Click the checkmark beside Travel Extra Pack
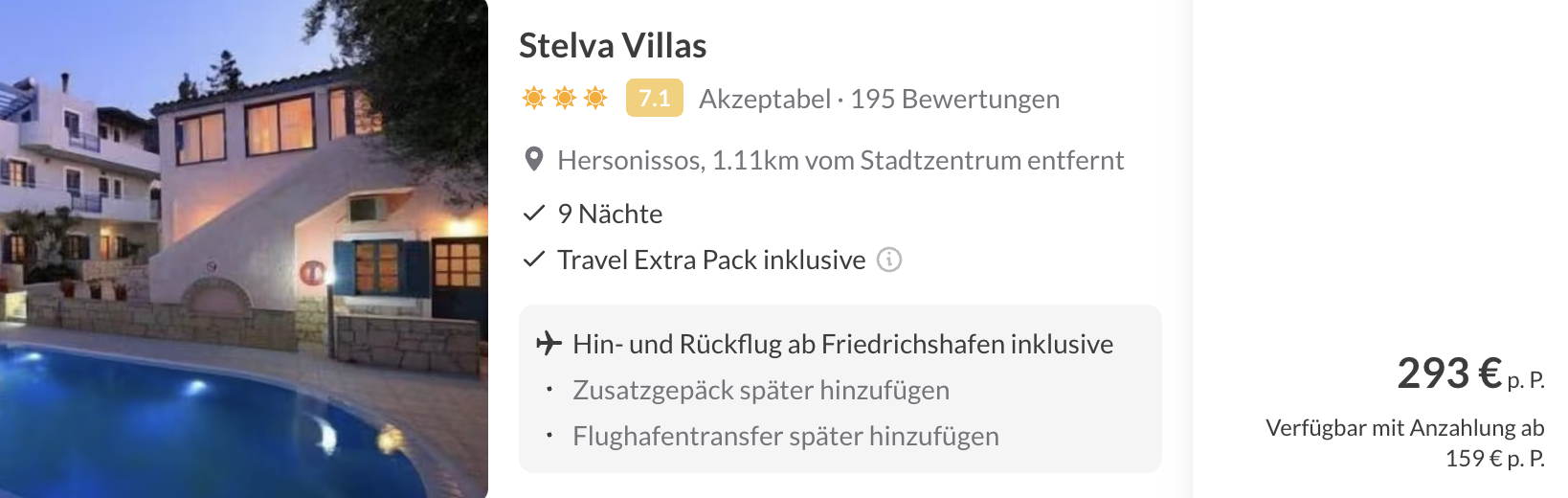 [x=533, y=260]
